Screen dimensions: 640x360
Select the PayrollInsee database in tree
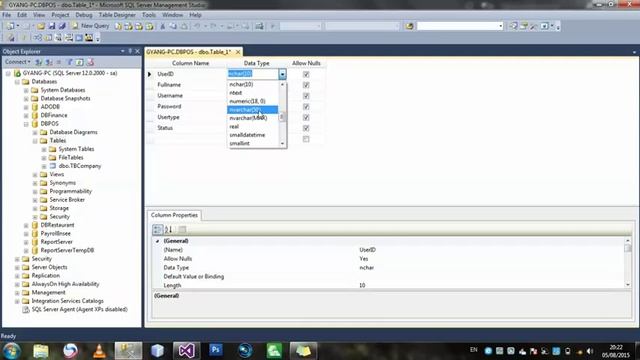click(56, 233)
